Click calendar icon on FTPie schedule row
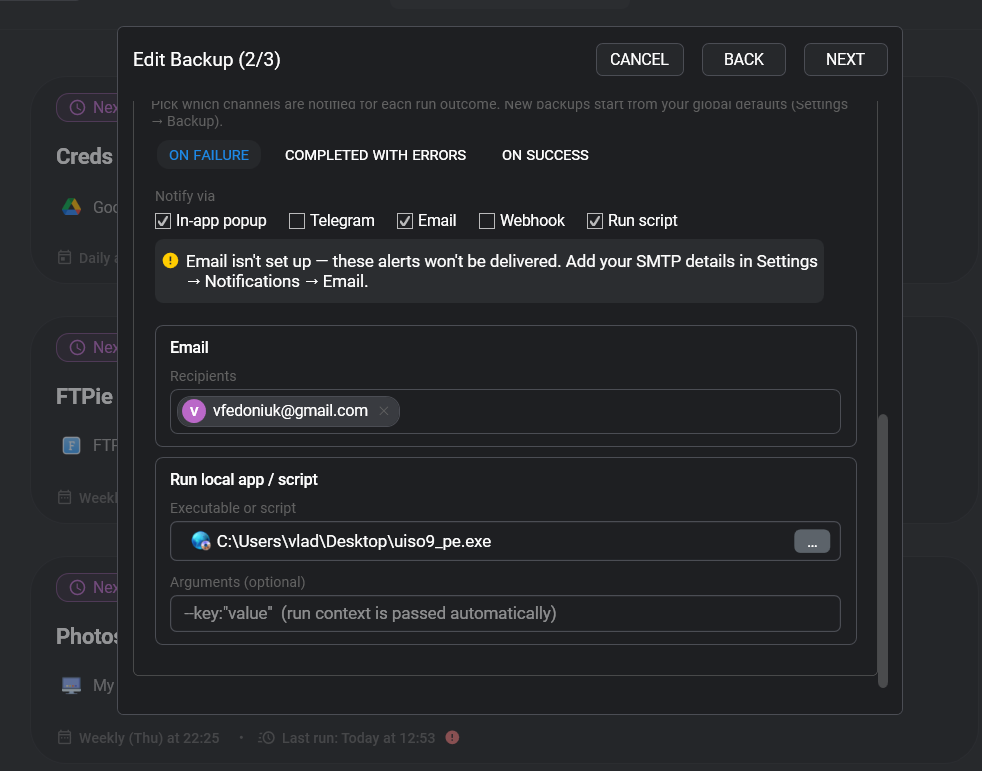982x771 pixels. pyautogui.click(x=65, y=497)
